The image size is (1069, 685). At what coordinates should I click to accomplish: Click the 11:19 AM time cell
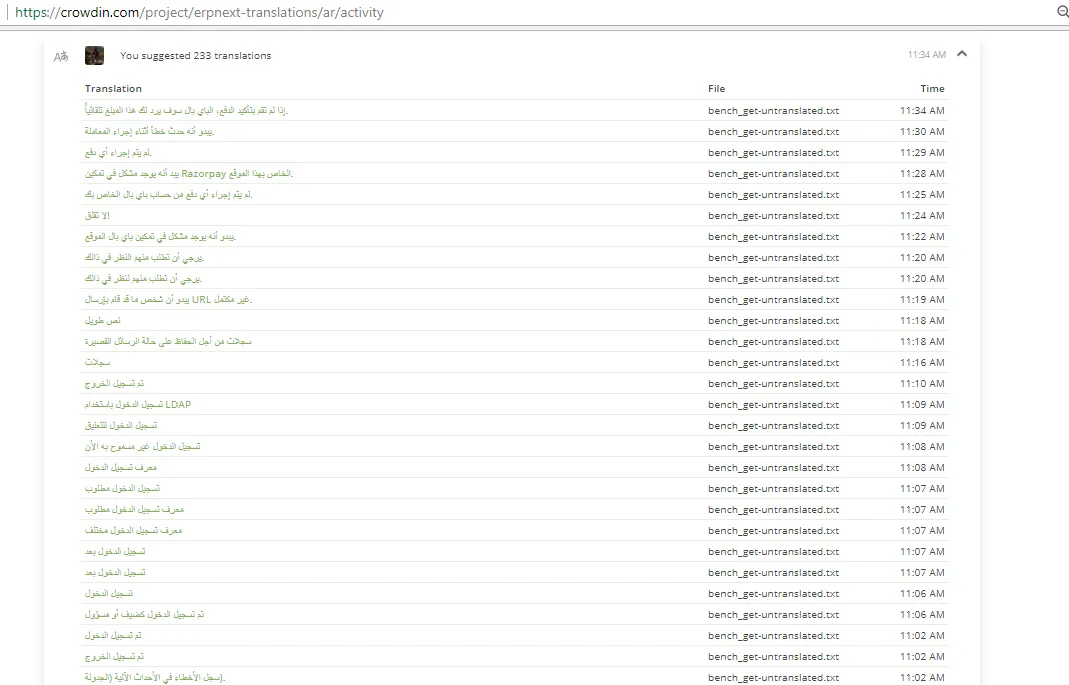click(922, 300)
